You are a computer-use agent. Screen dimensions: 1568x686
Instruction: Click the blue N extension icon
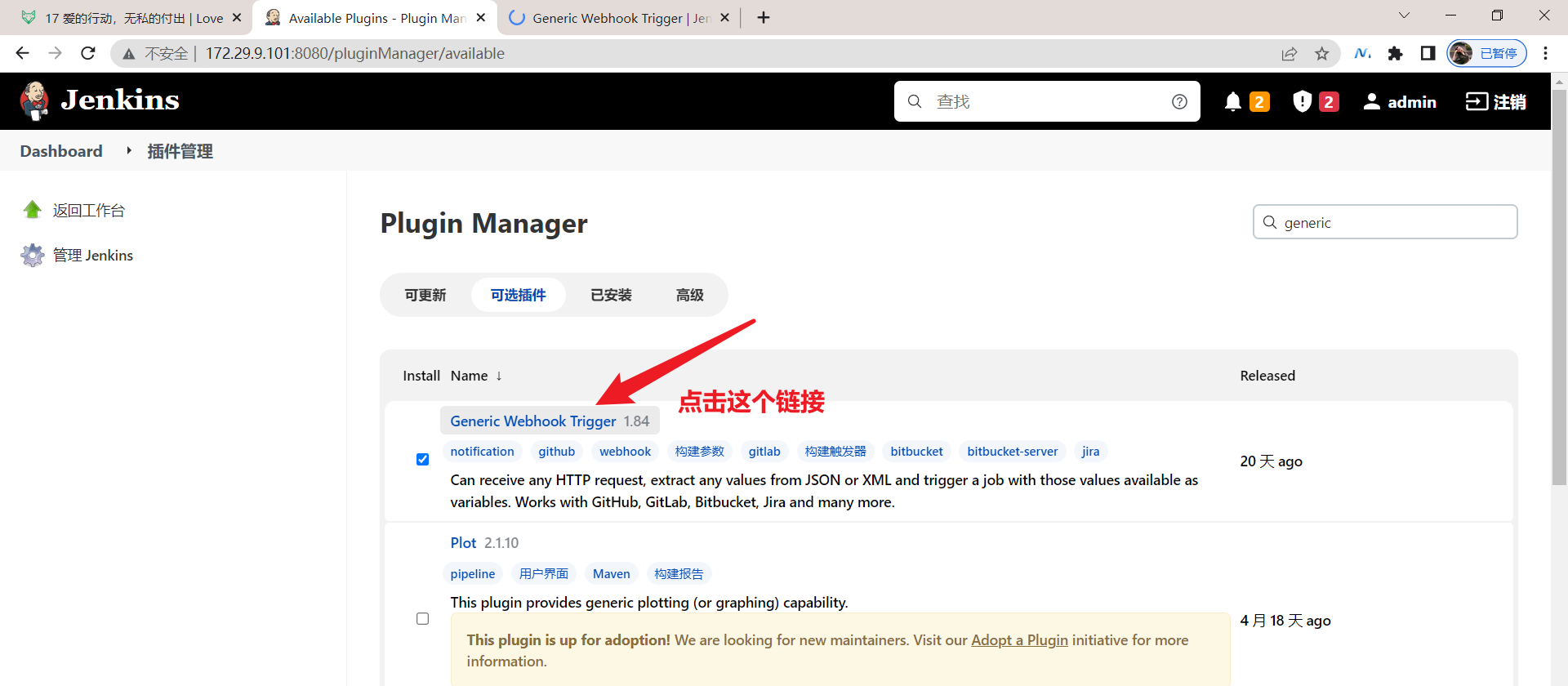pyautogui.click(x=1362, y=53)
